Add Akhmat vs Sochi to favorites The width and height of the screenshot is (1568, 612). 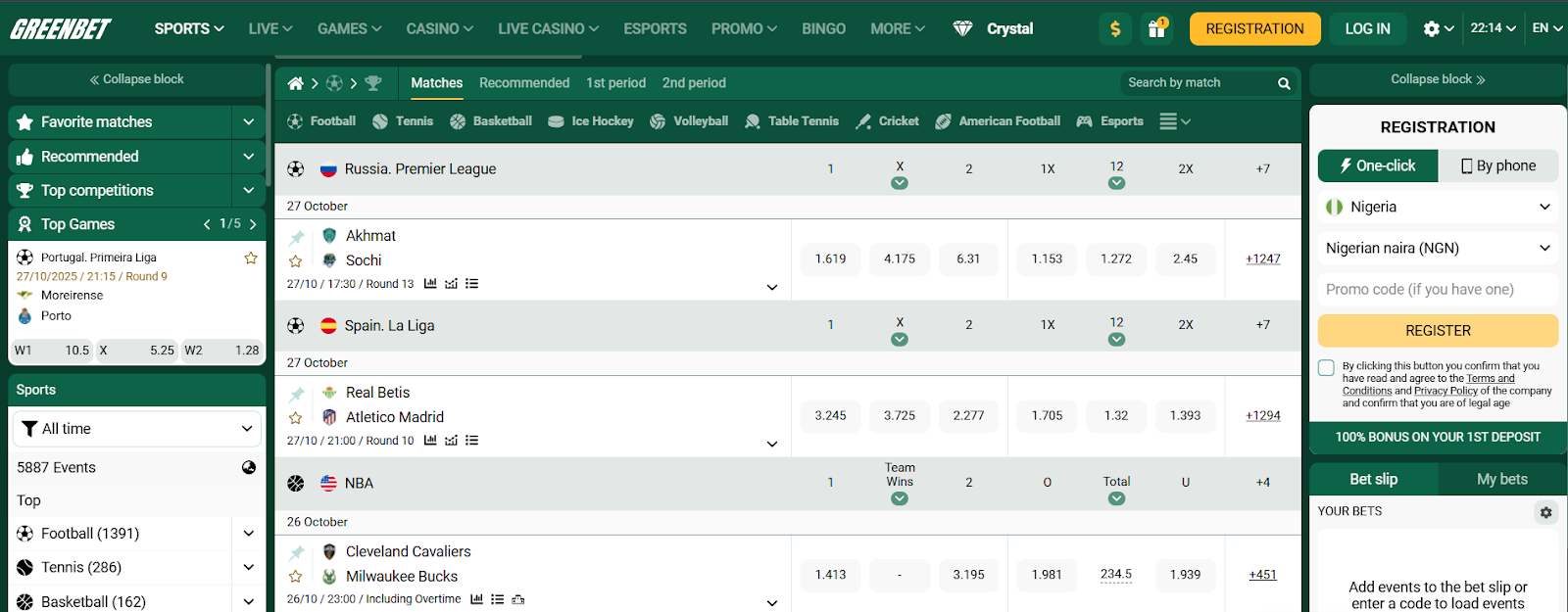295,261
